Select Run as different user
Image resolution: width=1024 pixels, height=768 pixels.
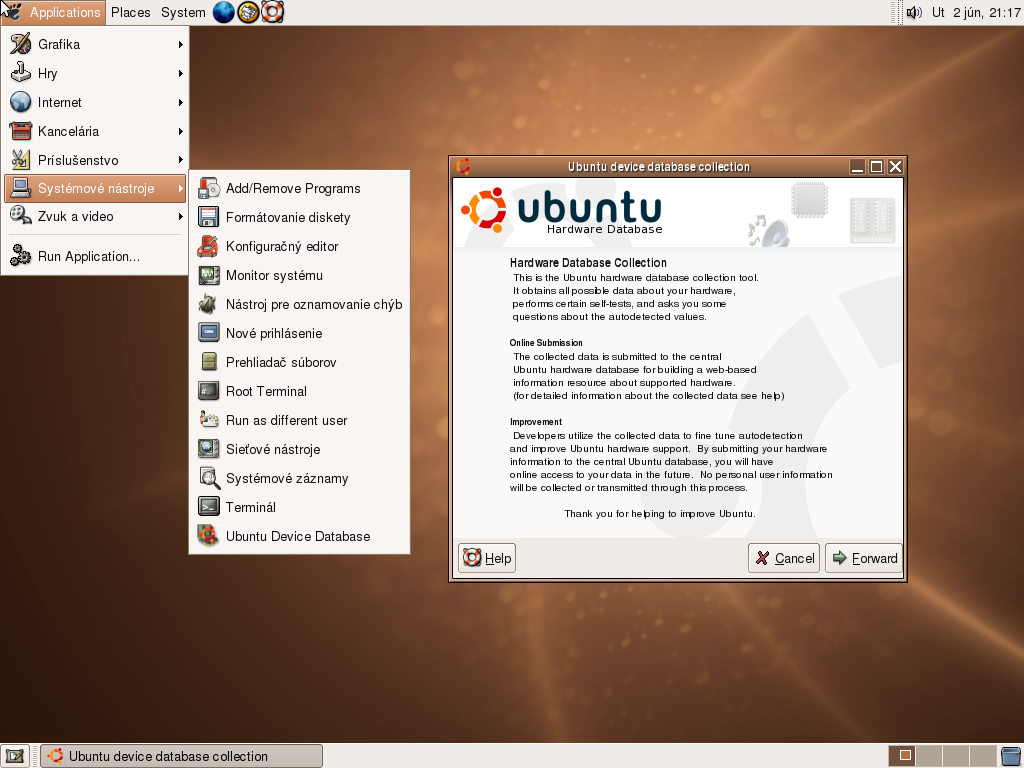pyautogui.click(x=299, y=421)
